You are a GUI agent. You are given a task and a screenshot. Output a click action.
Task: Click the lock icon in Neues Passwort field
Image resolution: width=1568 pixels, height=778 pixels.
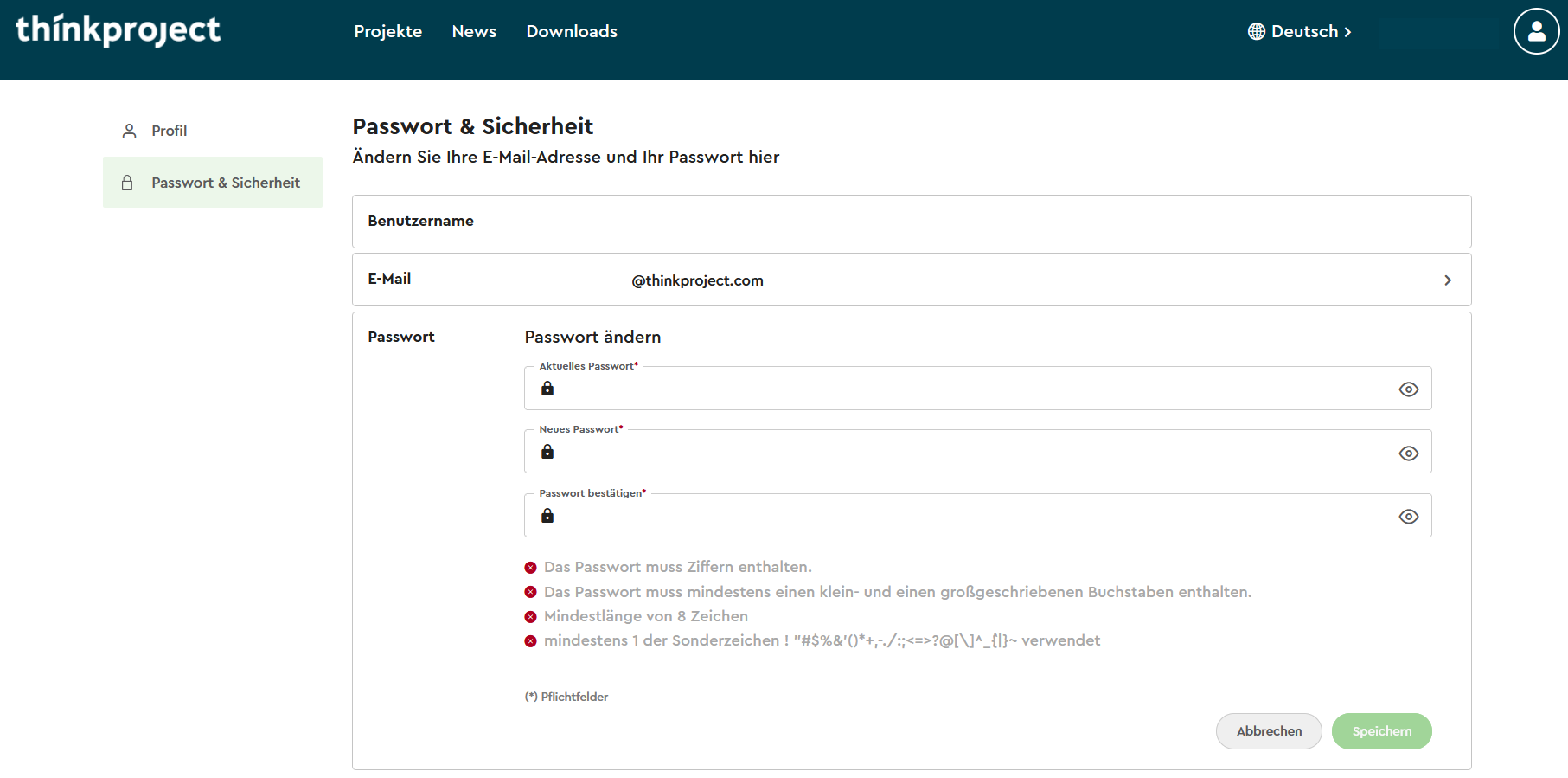(x=547, y=452)
